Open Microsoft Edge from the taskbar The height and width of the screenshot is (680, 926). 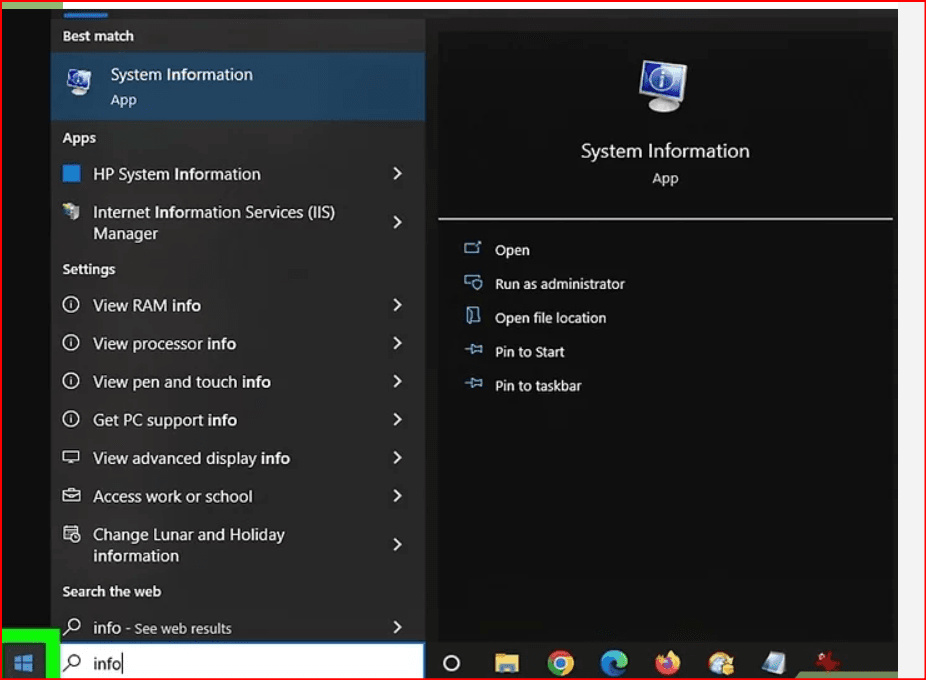614,663
